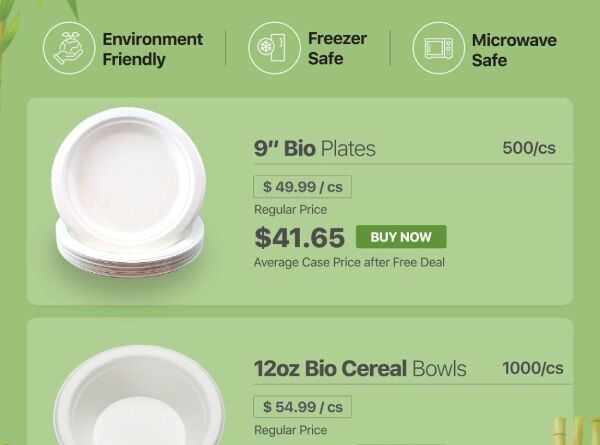Click the Environment Friendly hand-leaf icon
The image size is (600, 445).
coord(68,48)
